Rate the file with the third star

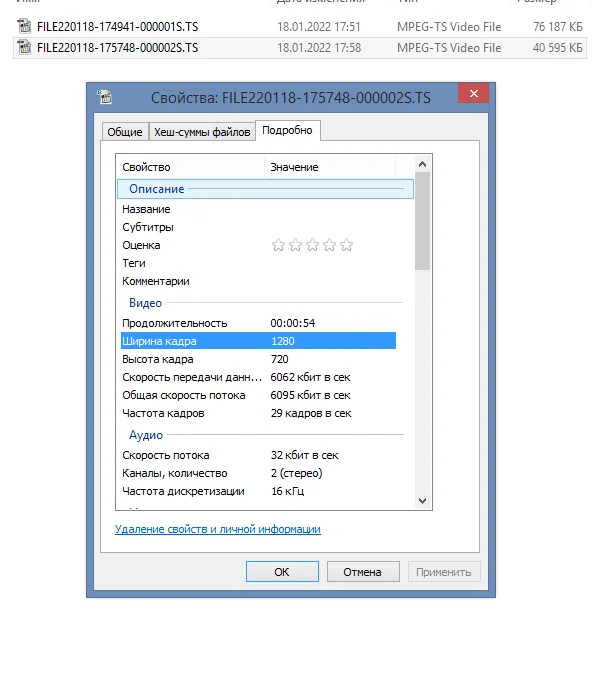click(312, 245)
